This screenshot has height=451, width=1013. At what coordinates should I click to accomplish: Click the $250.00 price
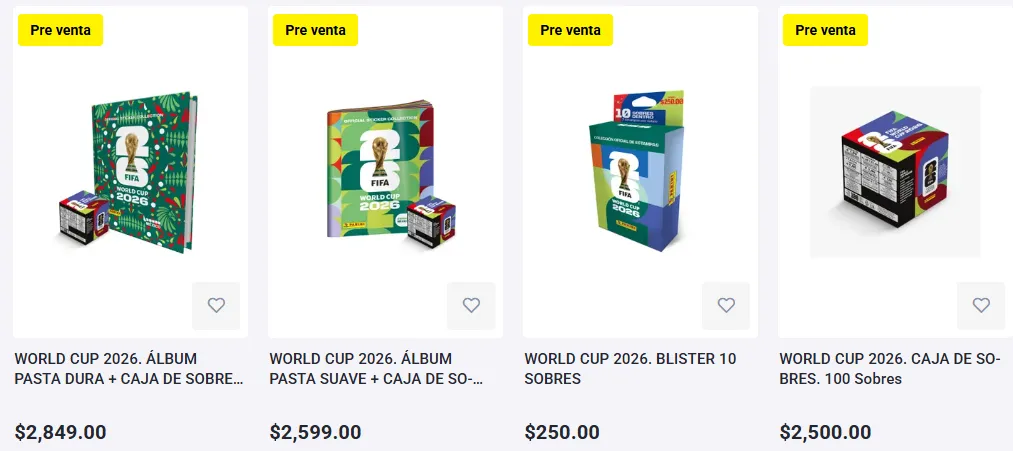pos(562,433)
